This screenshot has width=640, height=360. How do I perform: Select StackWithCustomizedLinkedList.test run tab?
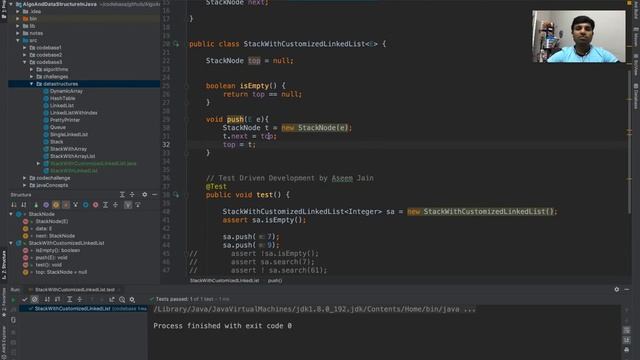point(75,289)
